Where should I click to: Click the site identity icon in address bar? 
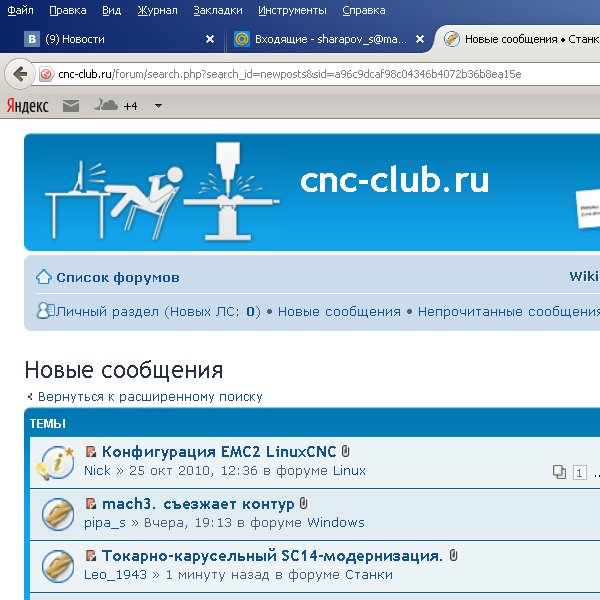[46, 74]
